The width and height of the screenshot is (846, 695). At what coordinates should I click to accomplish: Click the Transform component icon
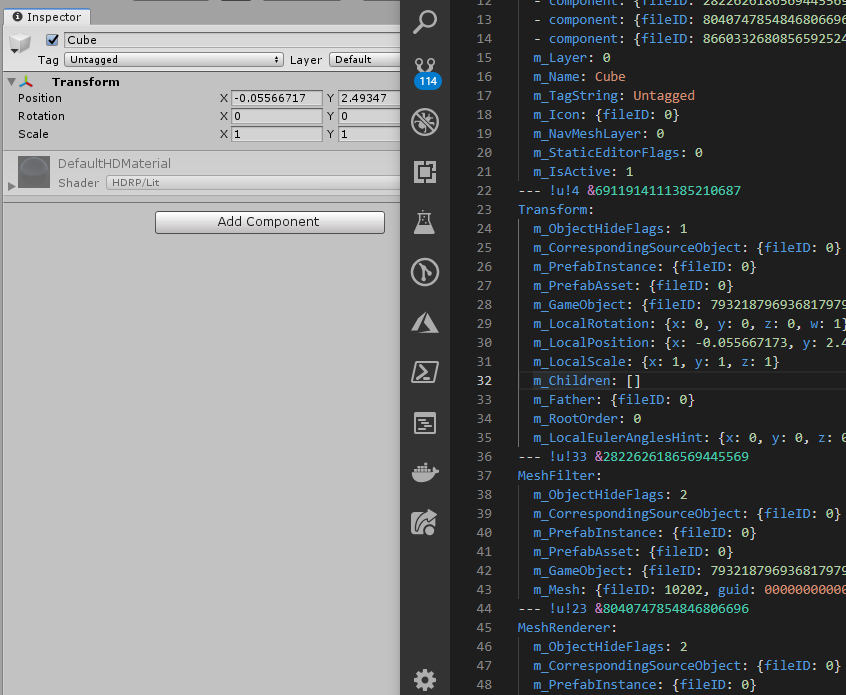pos(26,82)
